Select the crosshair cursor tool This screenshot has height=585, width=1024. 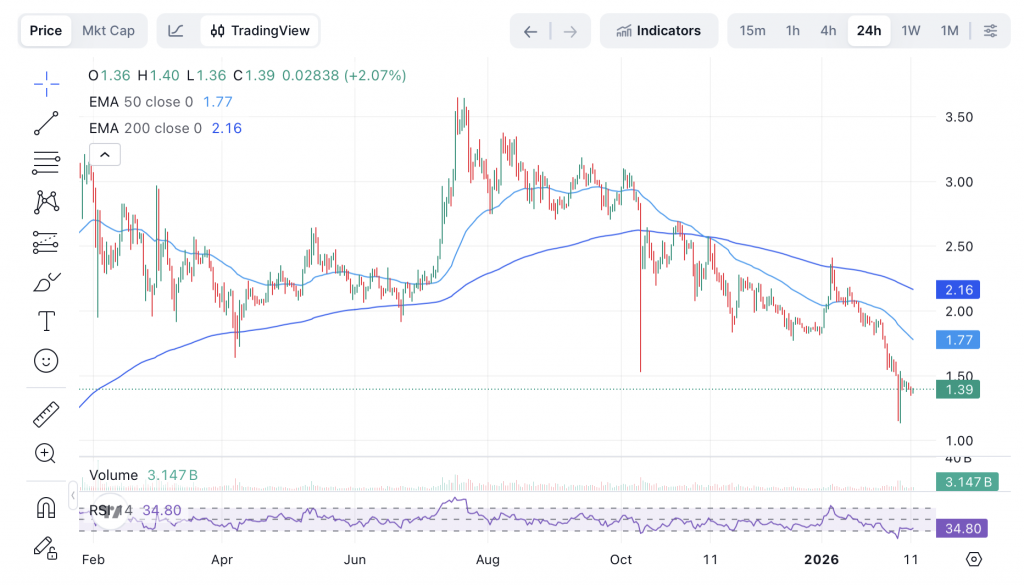[x=46, y=85]
